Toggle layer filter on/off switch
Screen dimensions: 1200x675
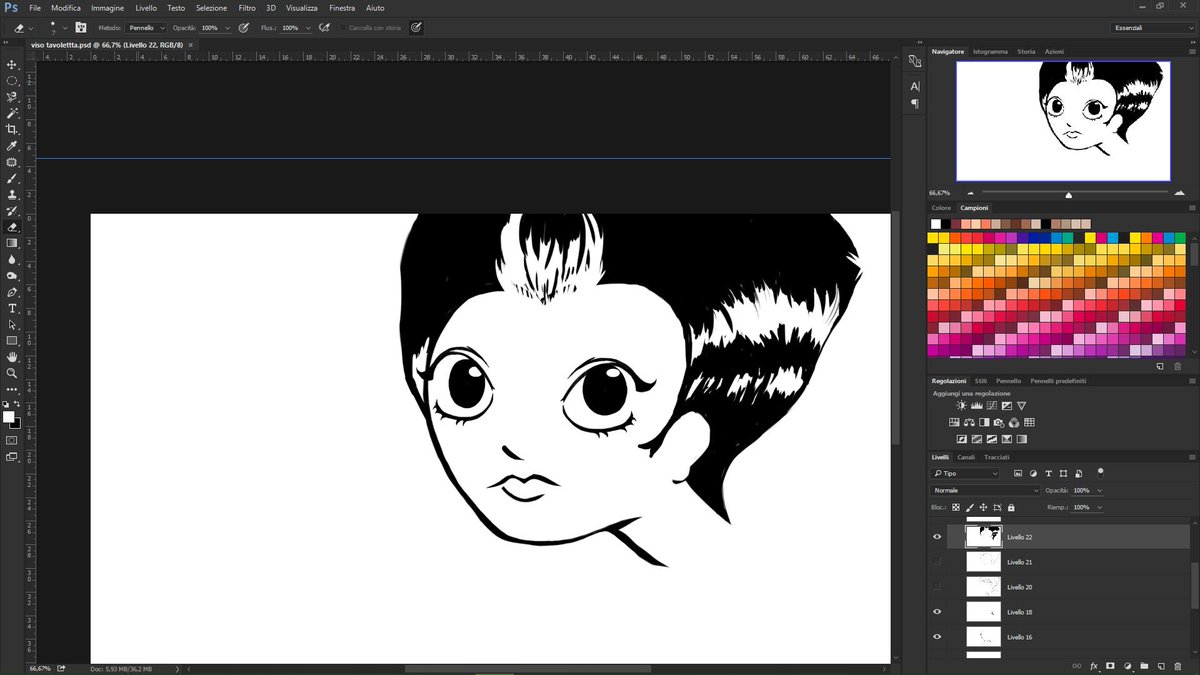1100,471
